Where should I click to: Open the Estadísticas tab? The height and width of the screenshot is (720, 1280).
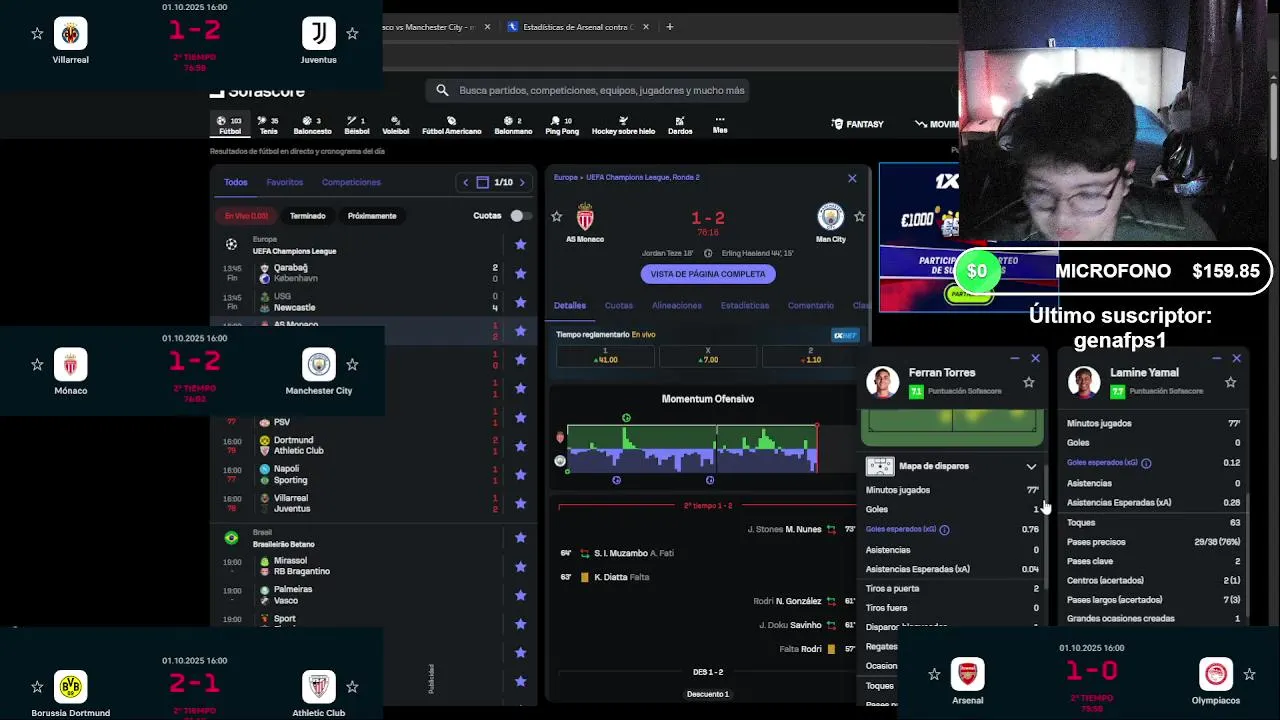[x=745, y=305]
